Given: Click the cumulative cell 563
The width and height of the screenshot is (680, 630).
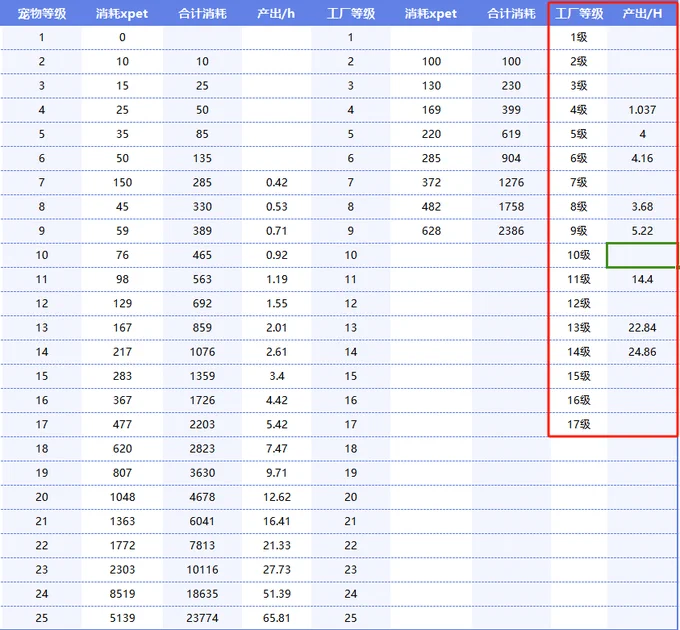Looking at the screenshot, I should pos(203,279).
